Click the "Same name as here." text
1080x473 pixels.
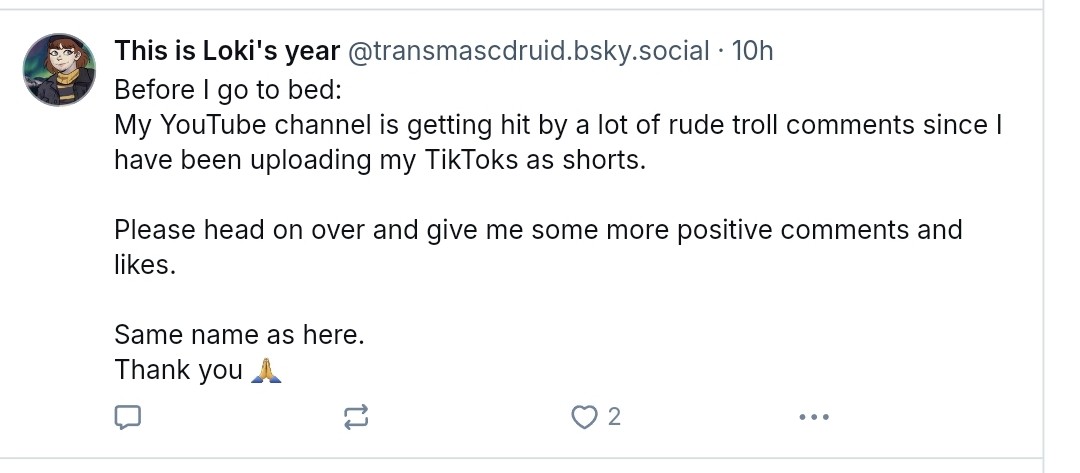(x=239, y=335)
